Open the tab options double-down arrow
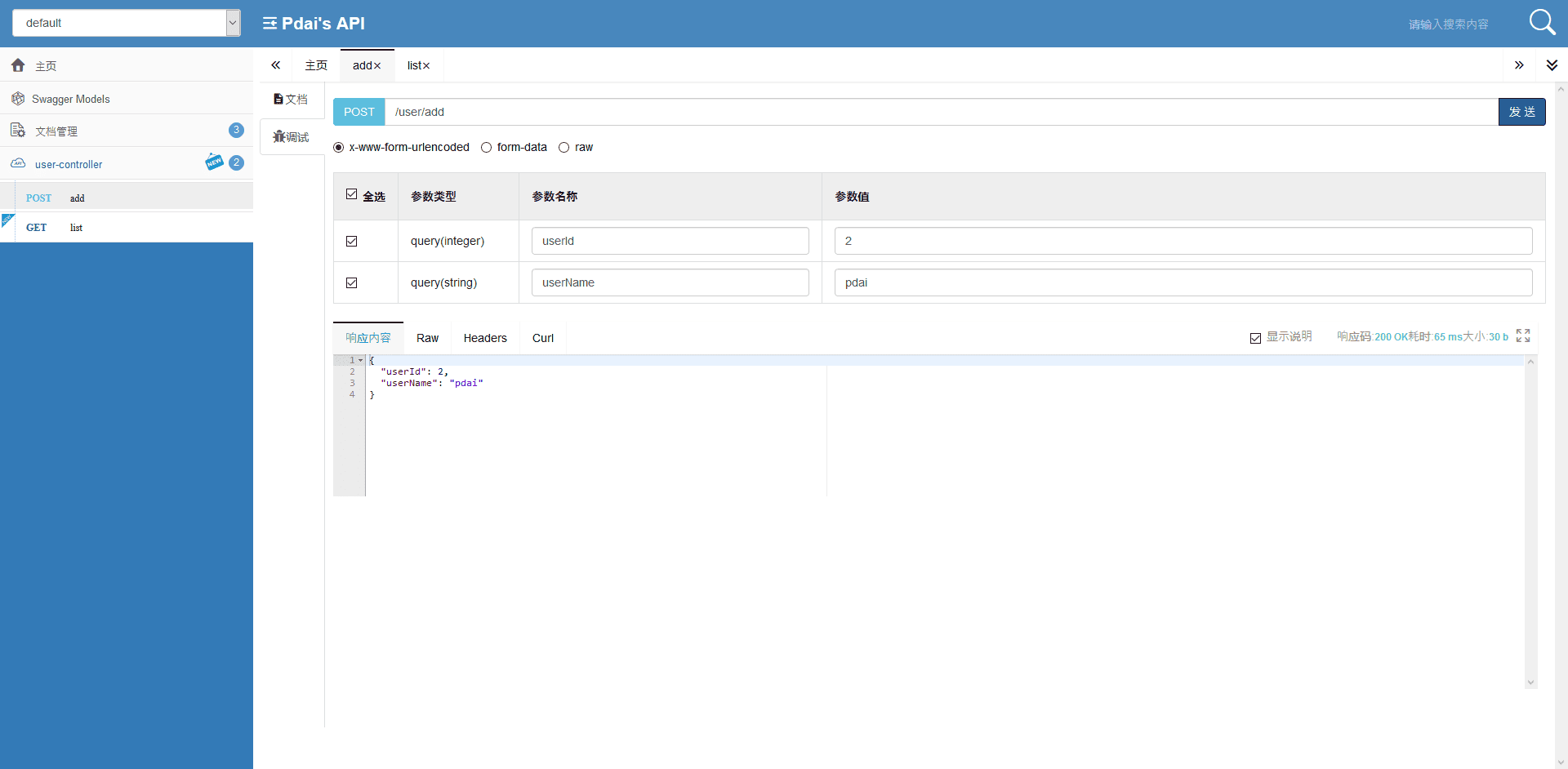Screen dimensions: 1568x769 [x=1552, y=65]
